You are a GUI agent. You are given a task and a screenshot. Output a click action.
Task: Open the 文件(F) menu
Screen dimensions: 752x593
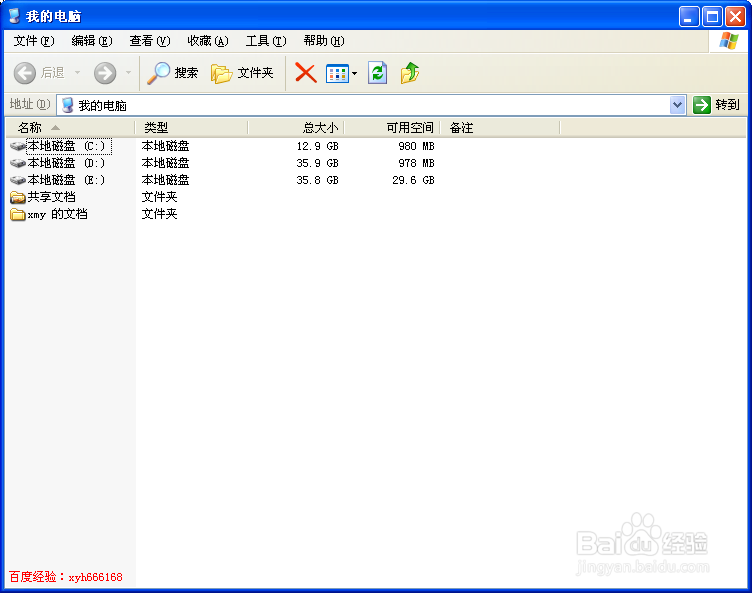pyautogui.click(x=34, y=41)
